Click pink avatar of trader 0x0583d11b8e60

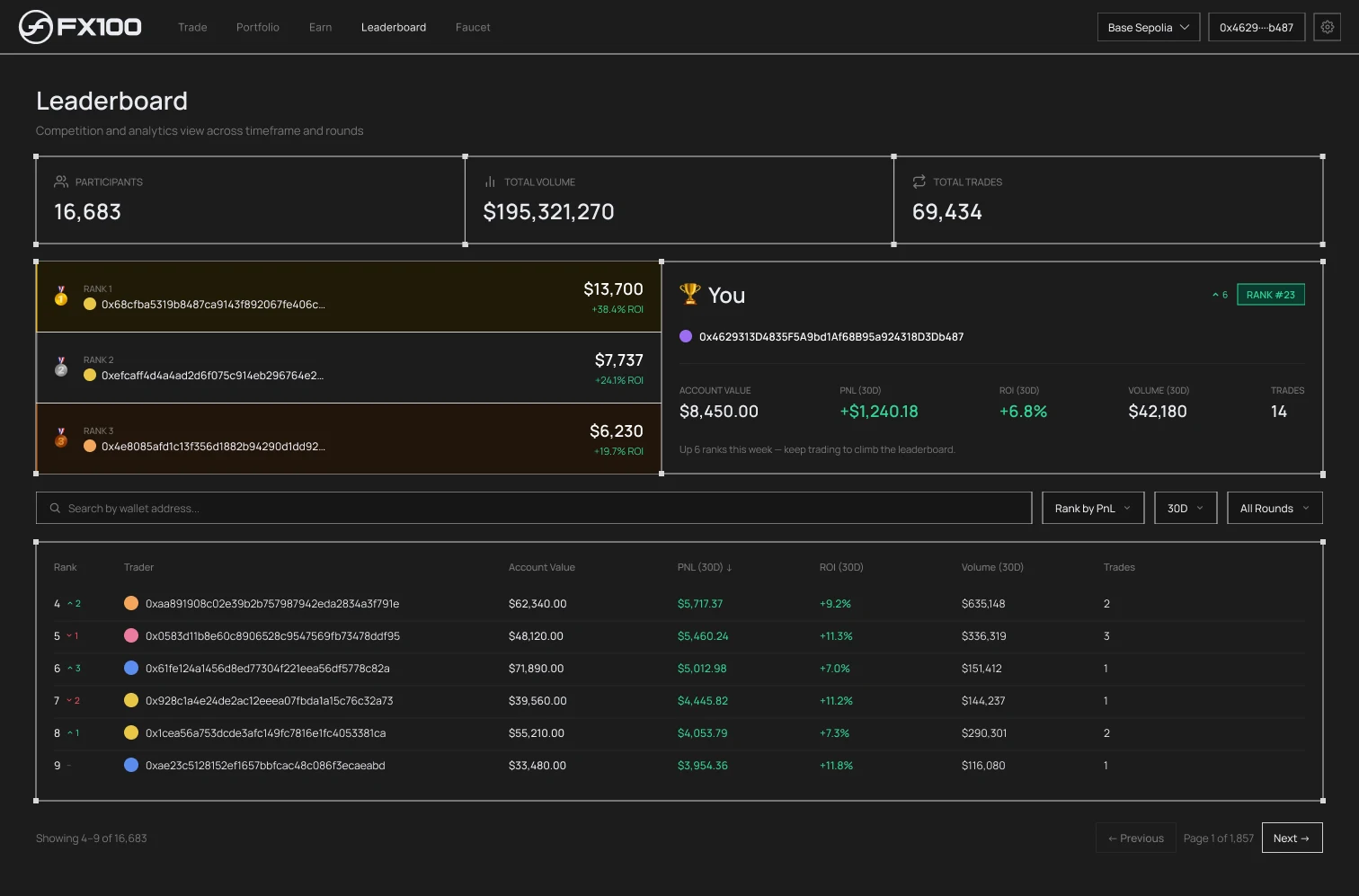click(131, 635)
